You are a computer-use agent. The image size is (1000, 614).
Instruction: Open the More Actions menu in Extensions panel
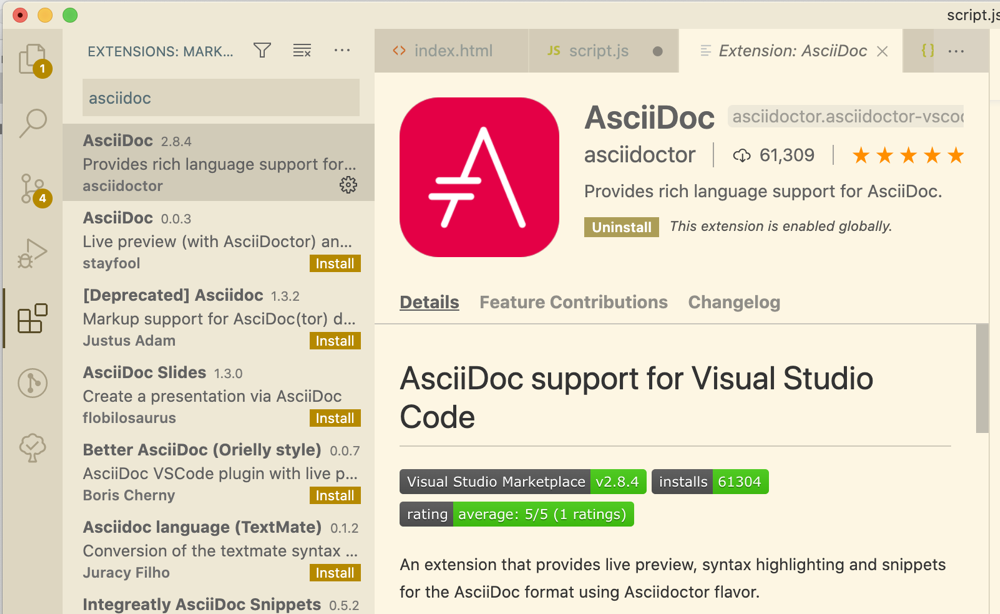(341, 49)
